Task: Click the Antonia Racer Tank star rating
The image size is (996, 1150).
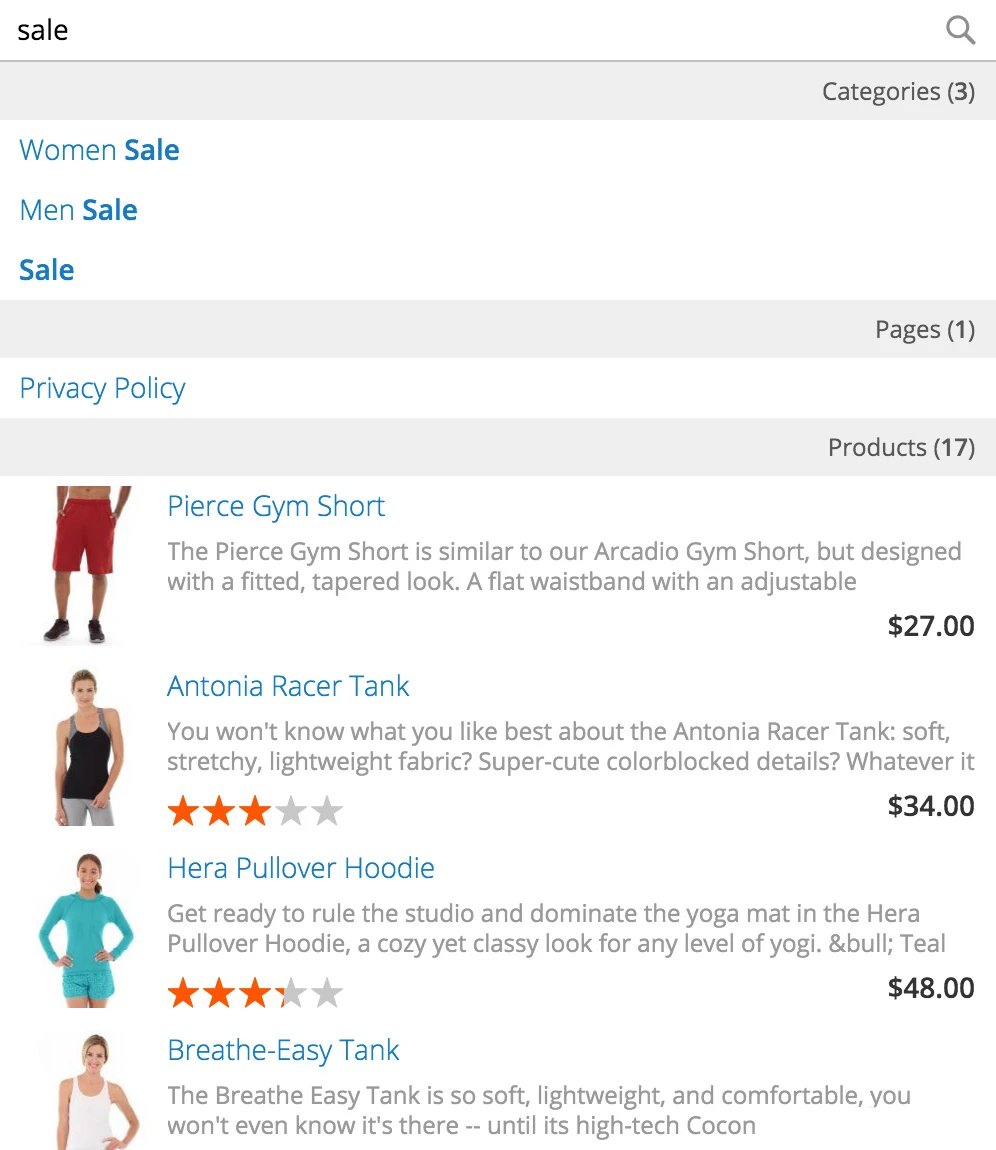Action: click(x=255, y=811)
